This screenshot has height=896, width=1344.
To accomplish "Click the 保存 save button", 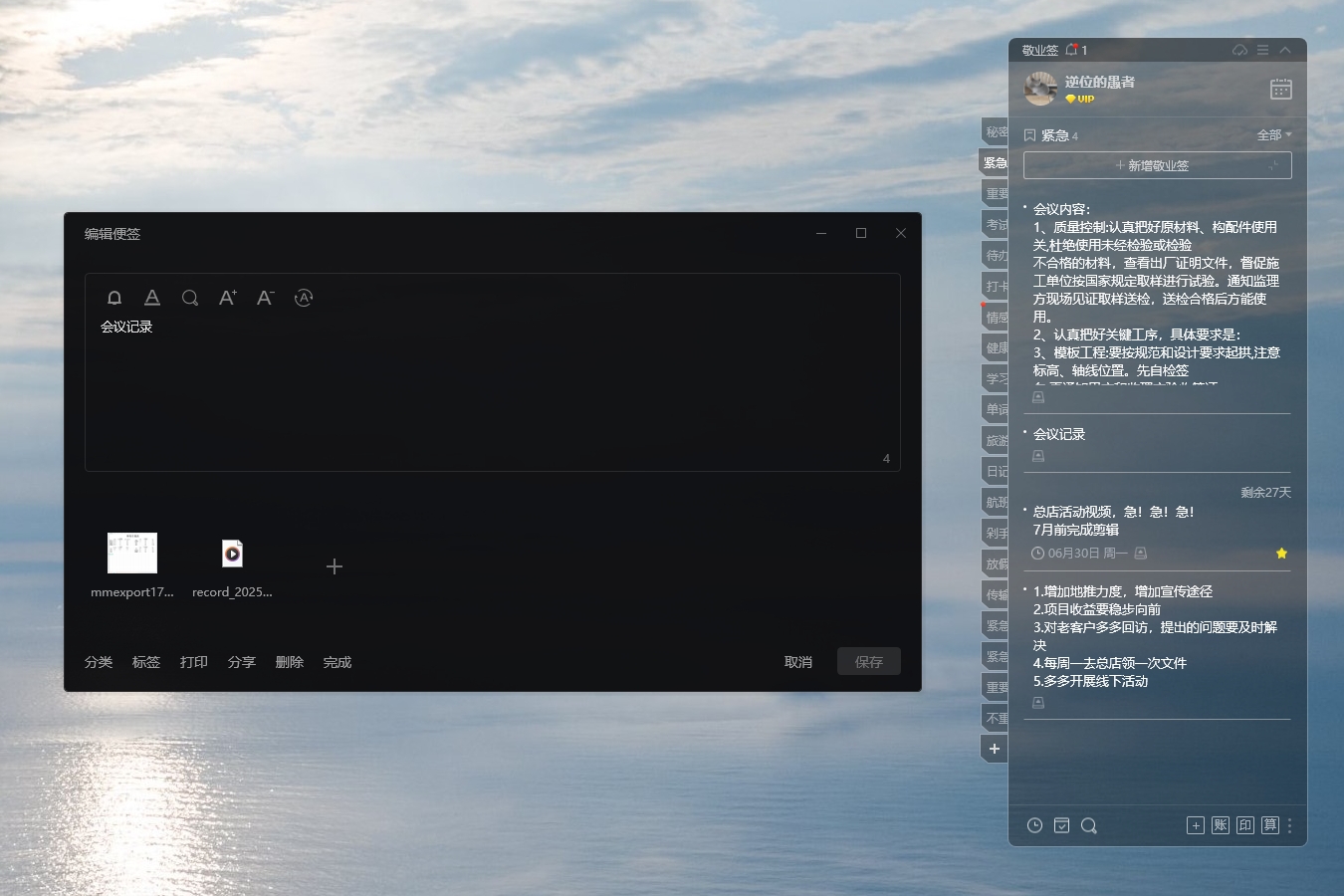I will (x=869, y=662).
